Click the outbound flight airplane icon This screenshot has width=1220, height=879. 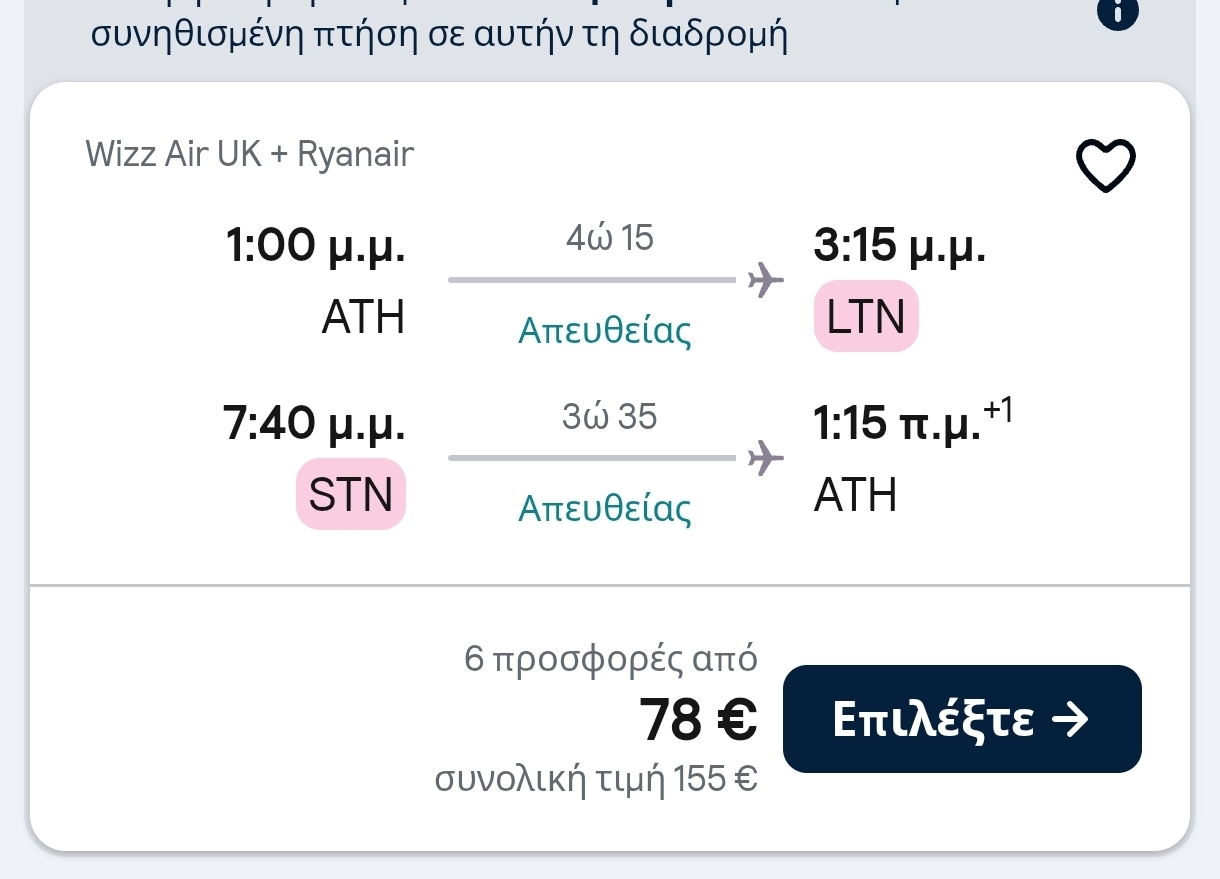point(766,280)
